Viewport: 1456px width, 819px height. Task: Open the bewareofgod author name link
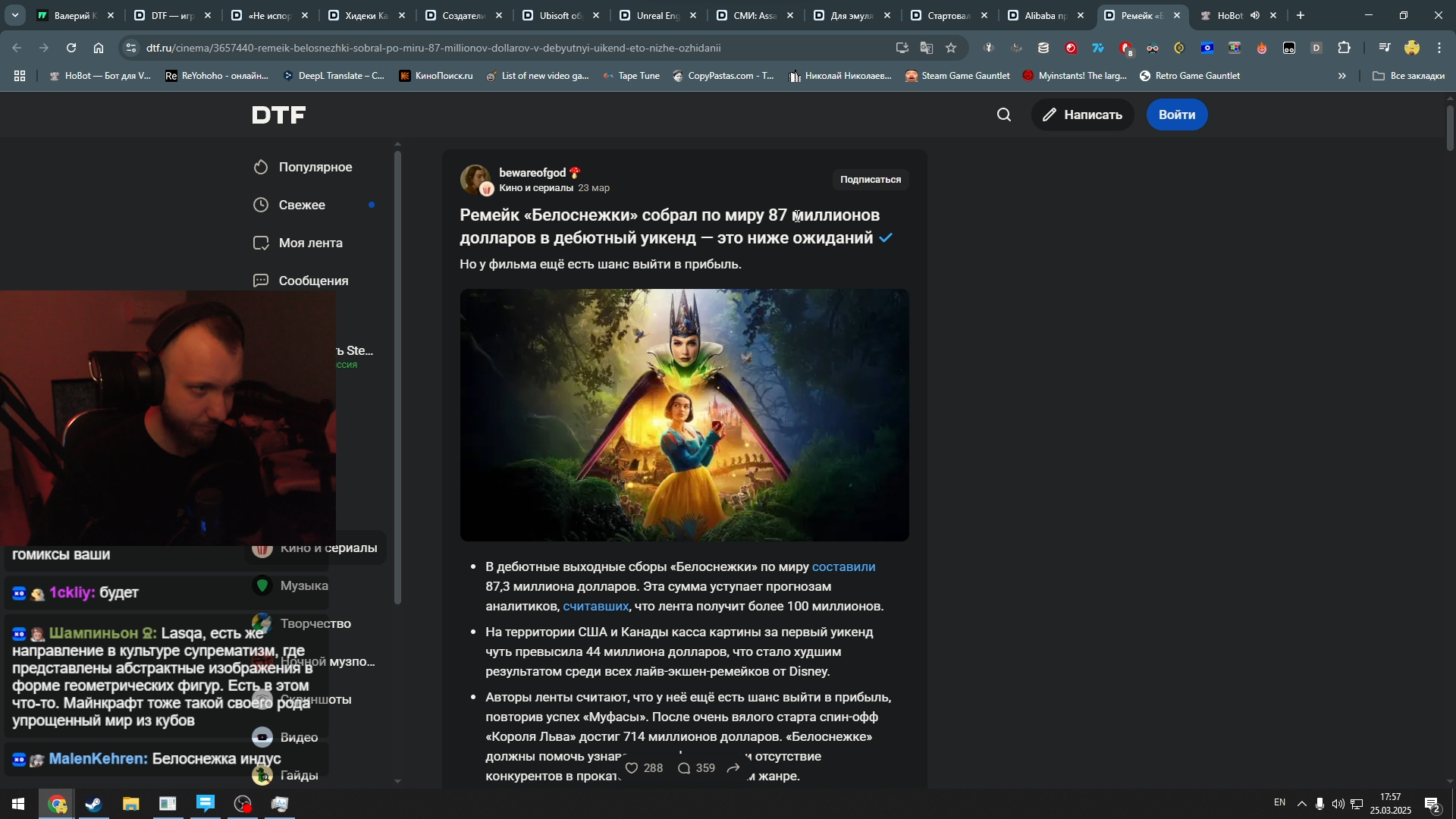(532, 173)
